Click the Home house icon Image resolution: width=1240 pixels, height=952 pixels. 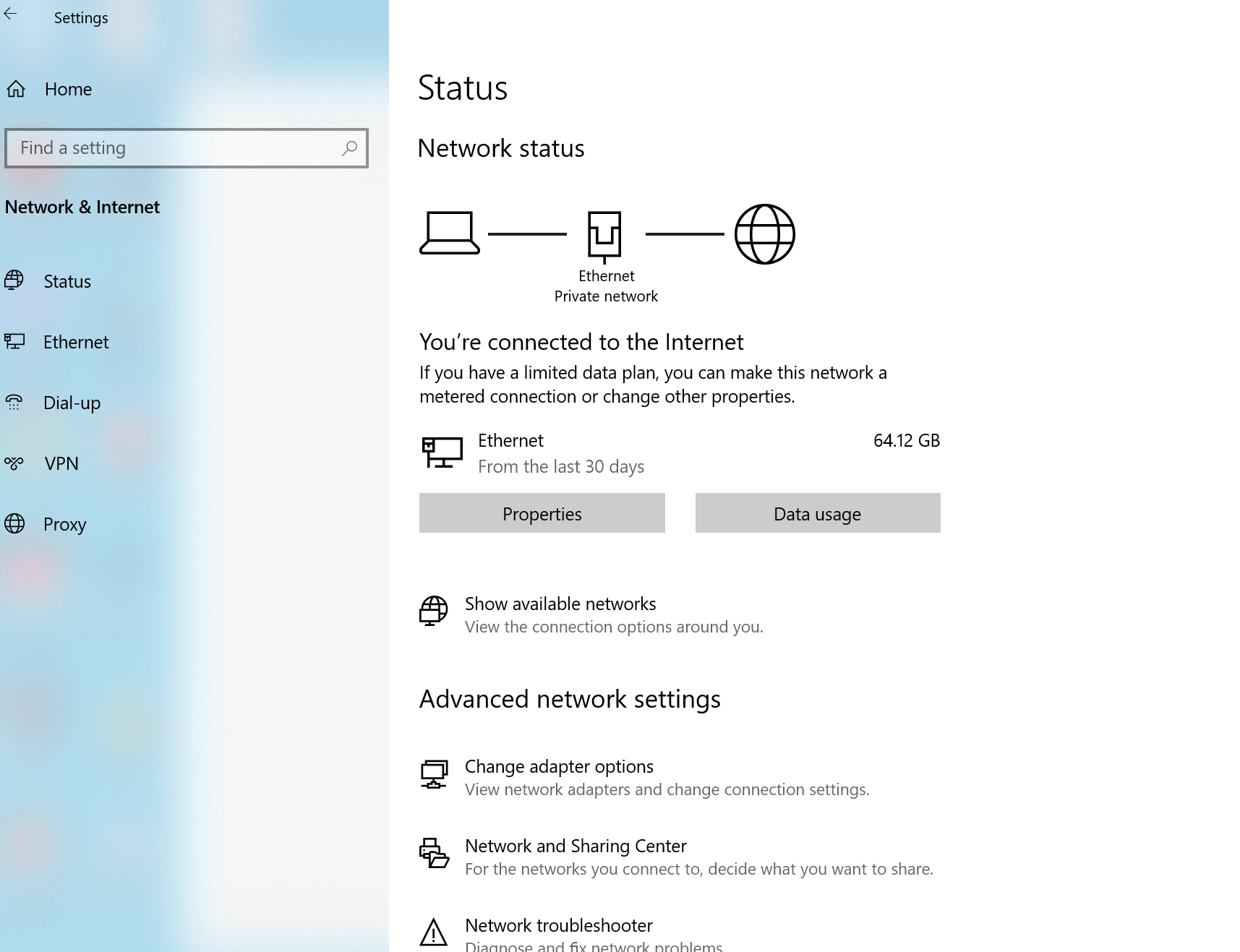16,89
